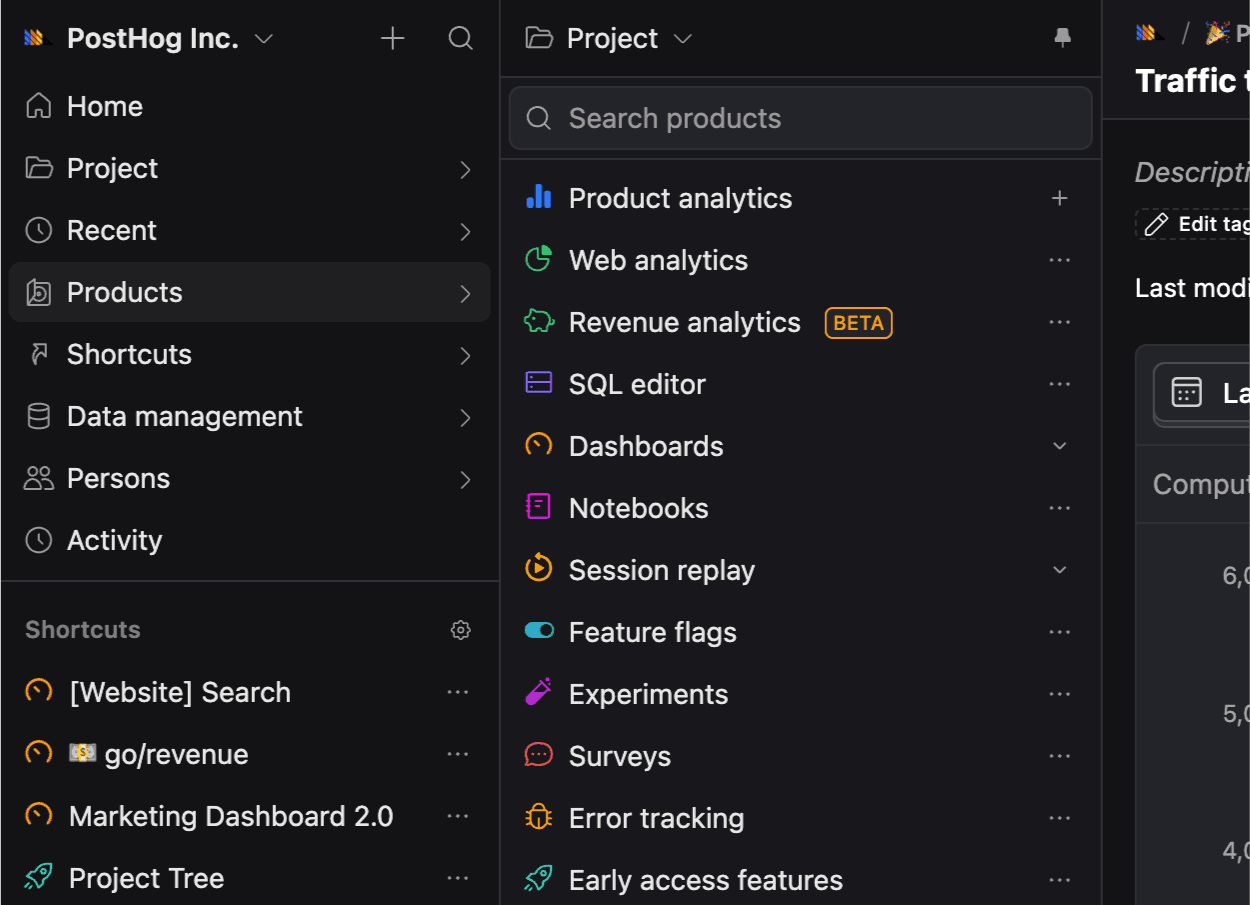Open more options for Surveys
This screenshot has width=1250, height=905.
click(x=1060, y=756)
